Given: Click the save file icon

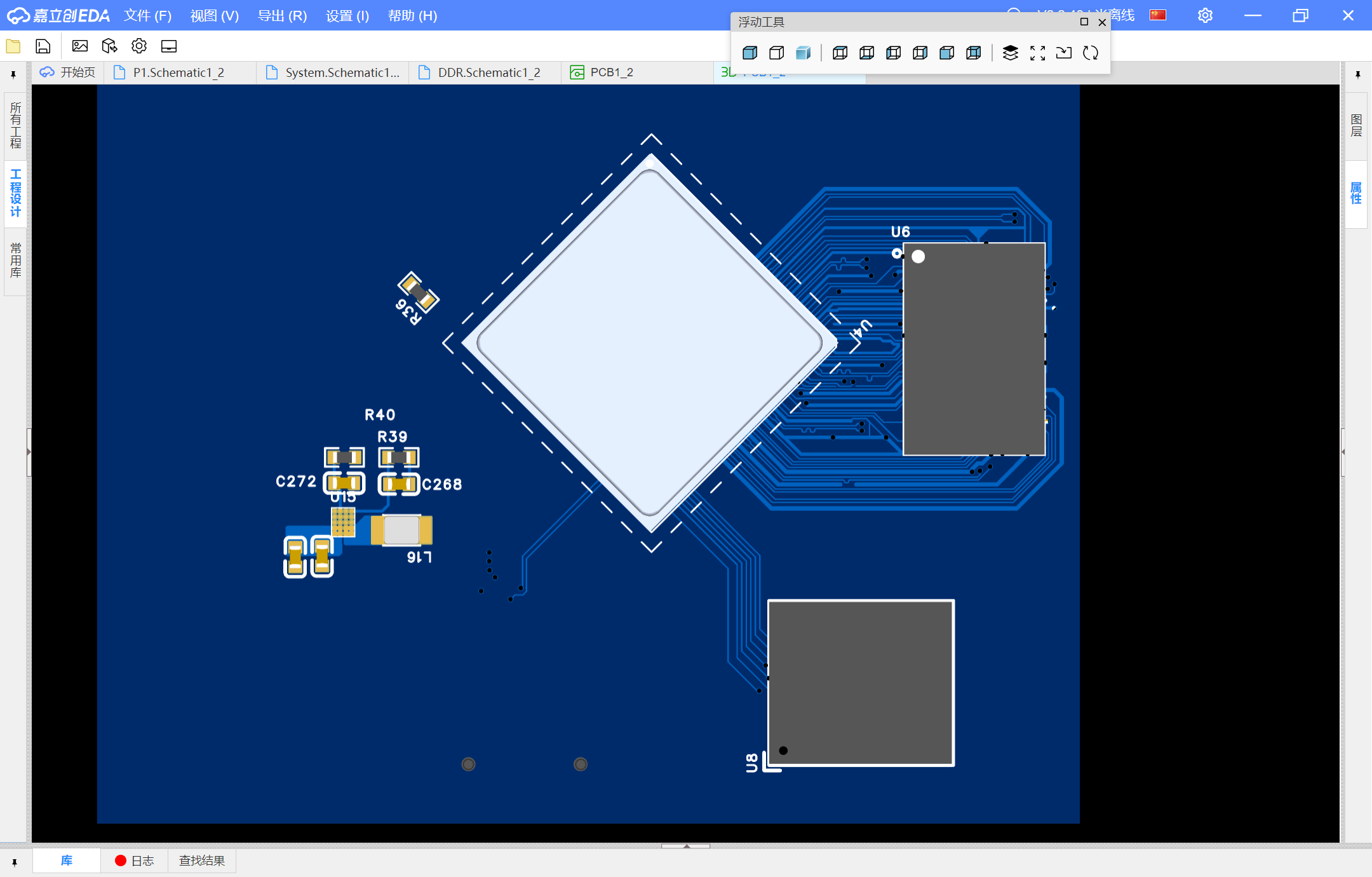Looking at the screenshot, I should tap(43, 46).
